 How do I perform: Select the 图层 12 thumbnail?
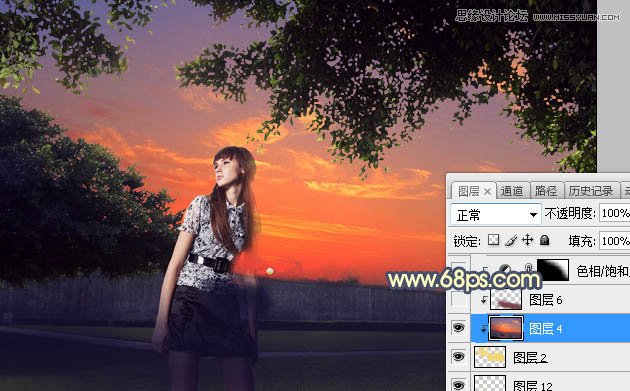[490, 383]
